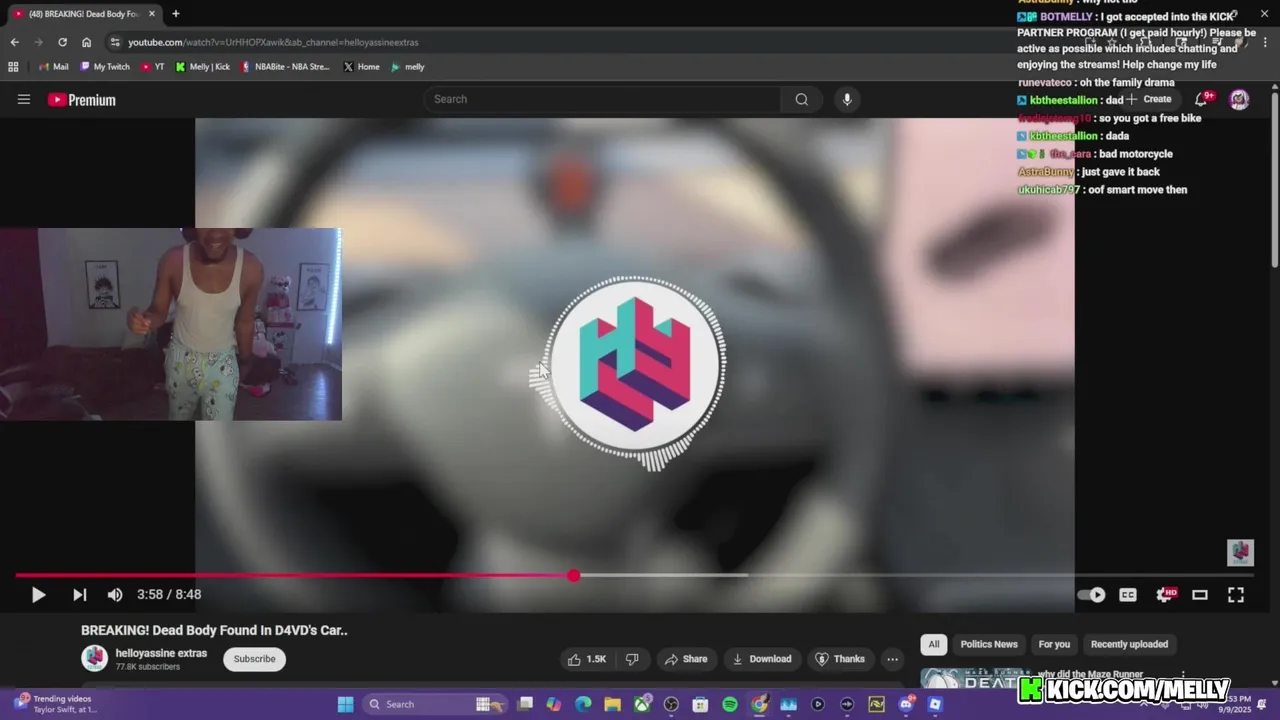Open YT bookmark
The image size is (1280, 720).
coord(153,67)
